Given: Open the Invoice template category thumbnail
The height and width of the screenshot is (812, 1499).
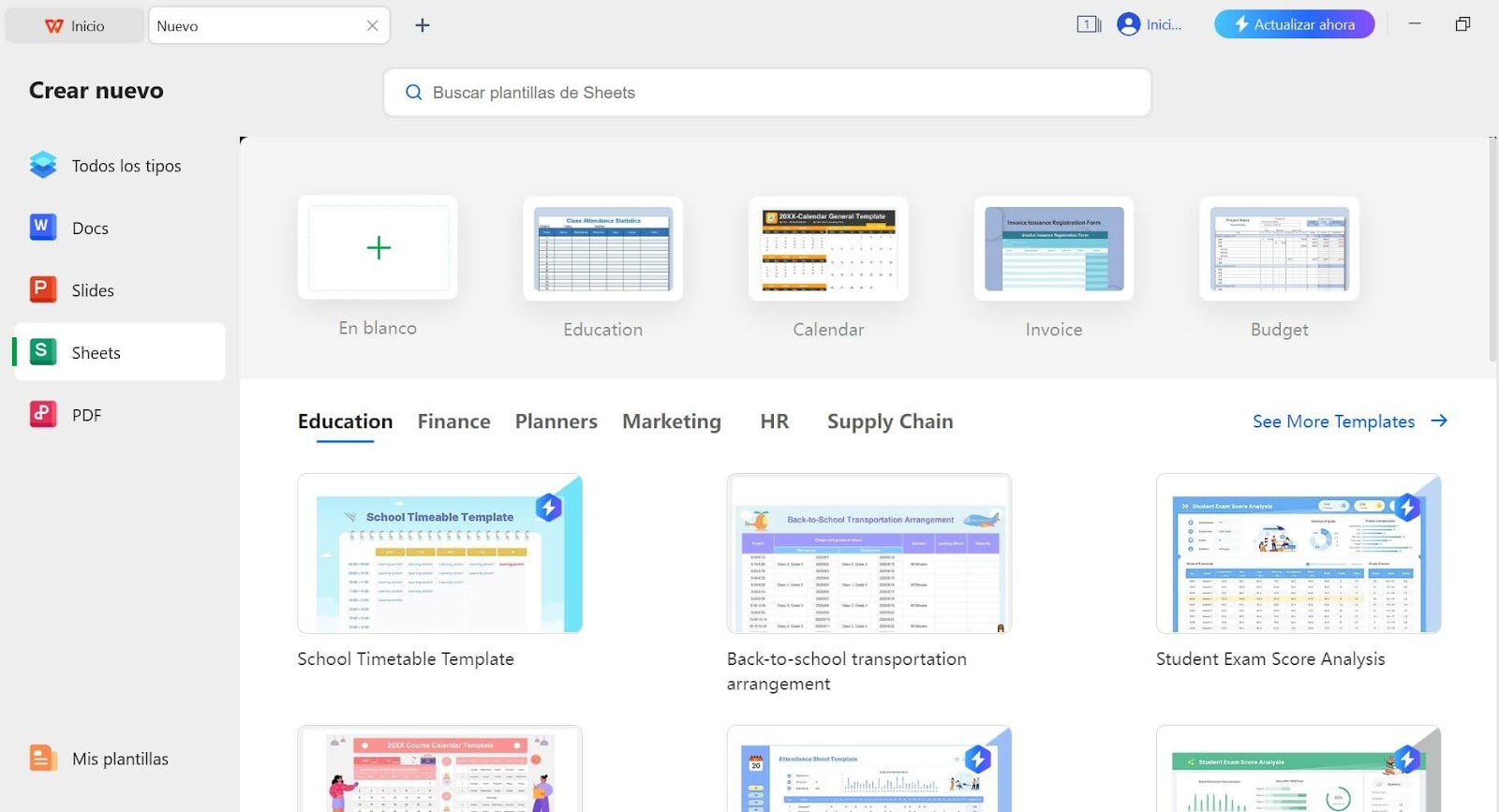Looking at the screenshot, I should 1054,248.
